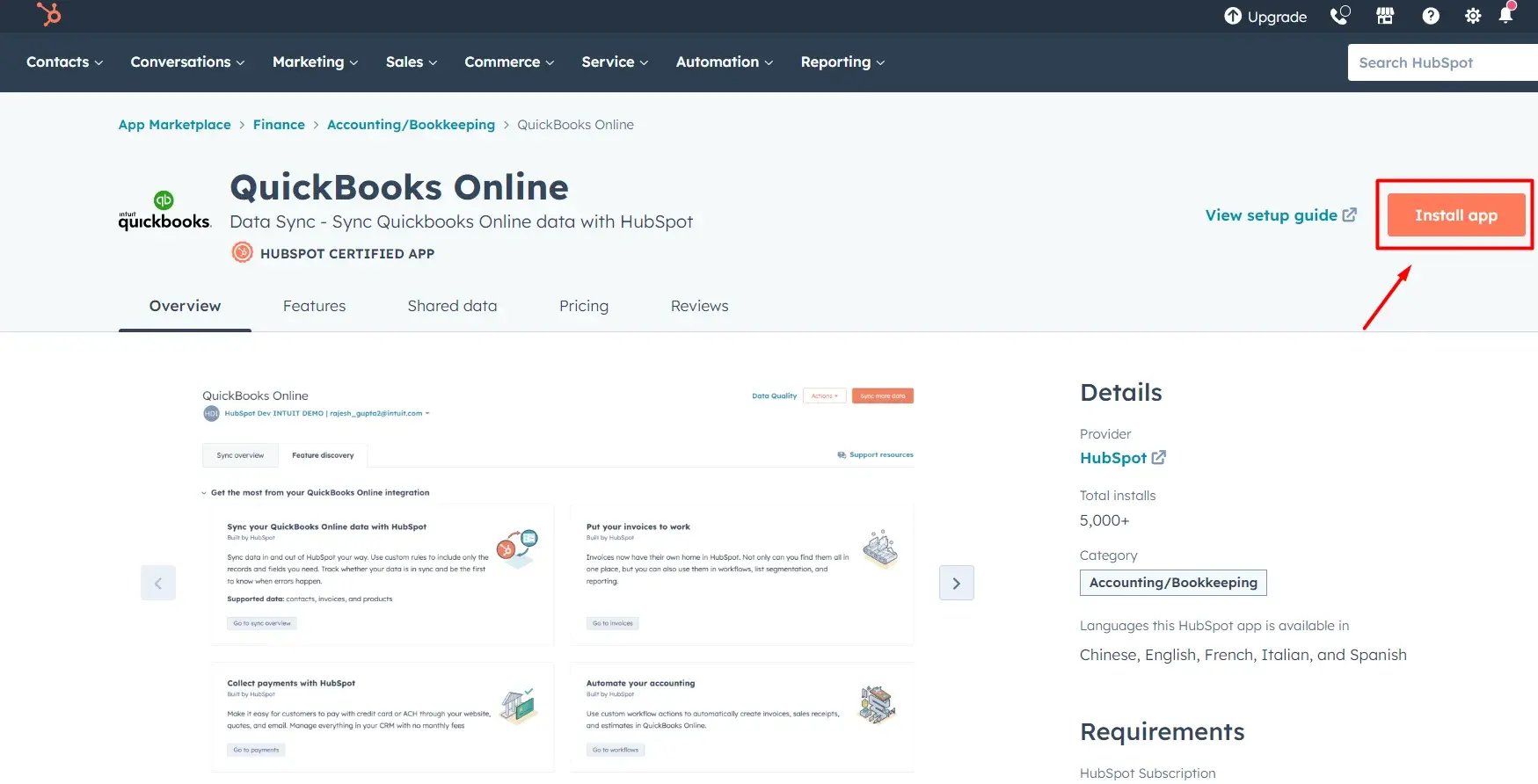Image resolution: width=1538 pixels, height=784 pixels.
Task: Open the notifications bell icon
Action: (1506, 14)
